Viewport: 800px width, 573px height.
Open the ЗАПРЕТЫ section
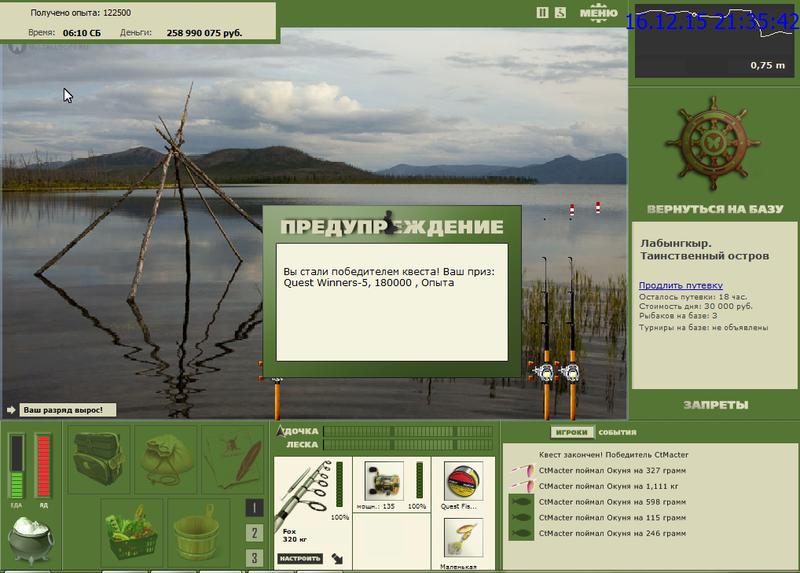click(715, 405)
